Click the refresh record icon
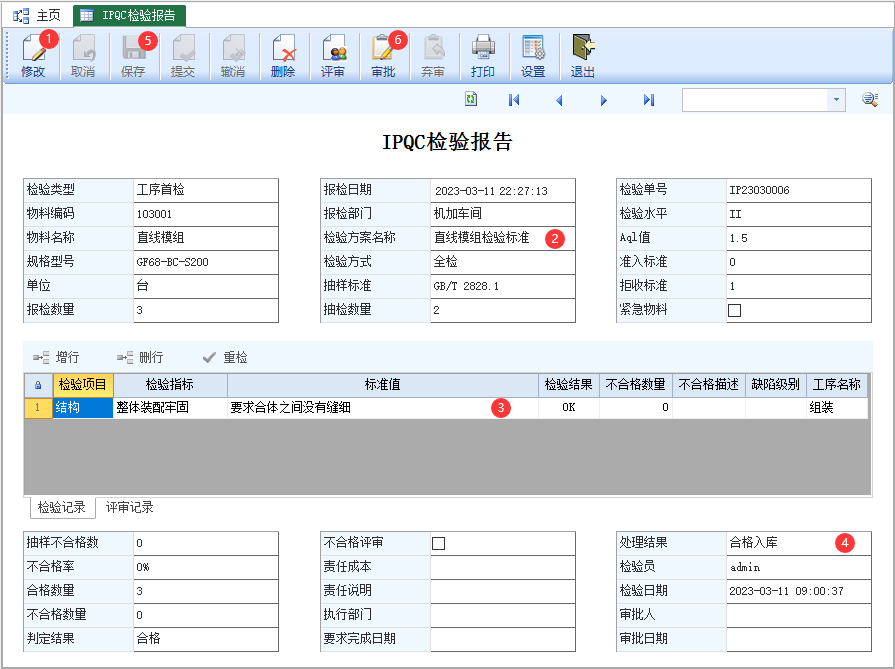This screenshot has height=669, width=895. (471, 99)
